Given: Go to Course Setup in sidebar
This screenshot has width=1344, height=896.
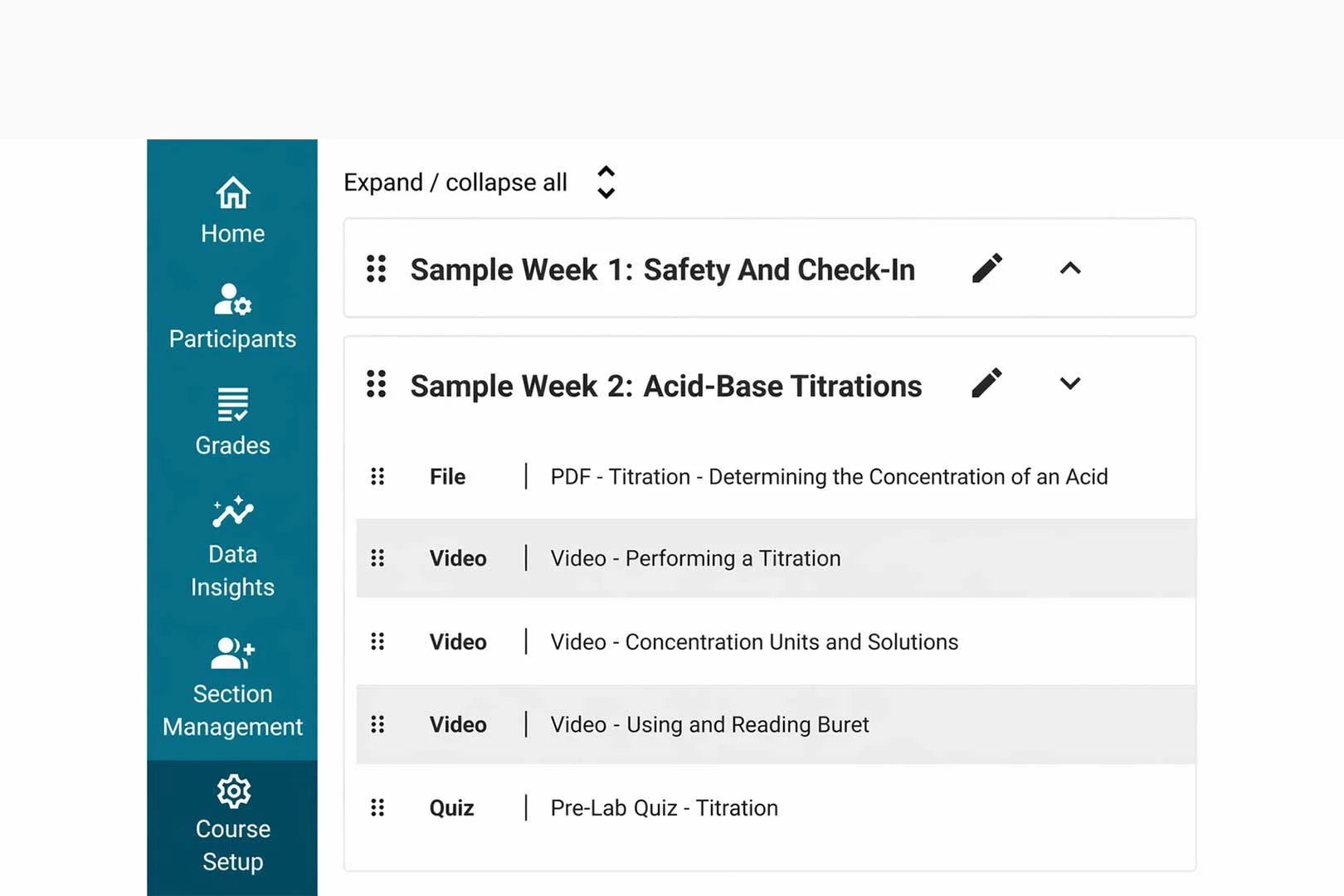Looking at the screenshot, I should coord(233,845).
